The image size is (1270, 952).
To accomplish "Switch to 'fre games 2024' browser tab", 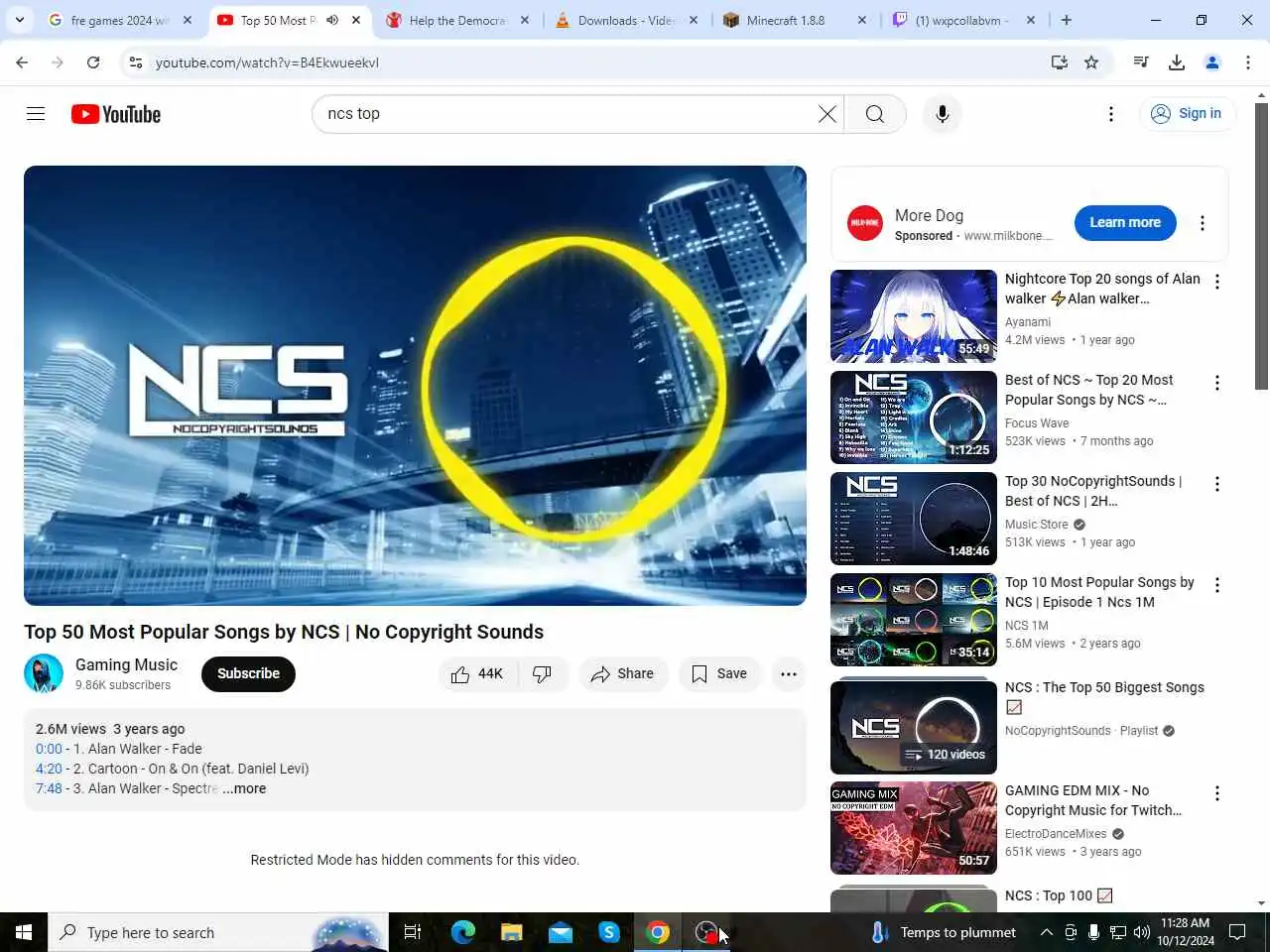I will [120, 20].
